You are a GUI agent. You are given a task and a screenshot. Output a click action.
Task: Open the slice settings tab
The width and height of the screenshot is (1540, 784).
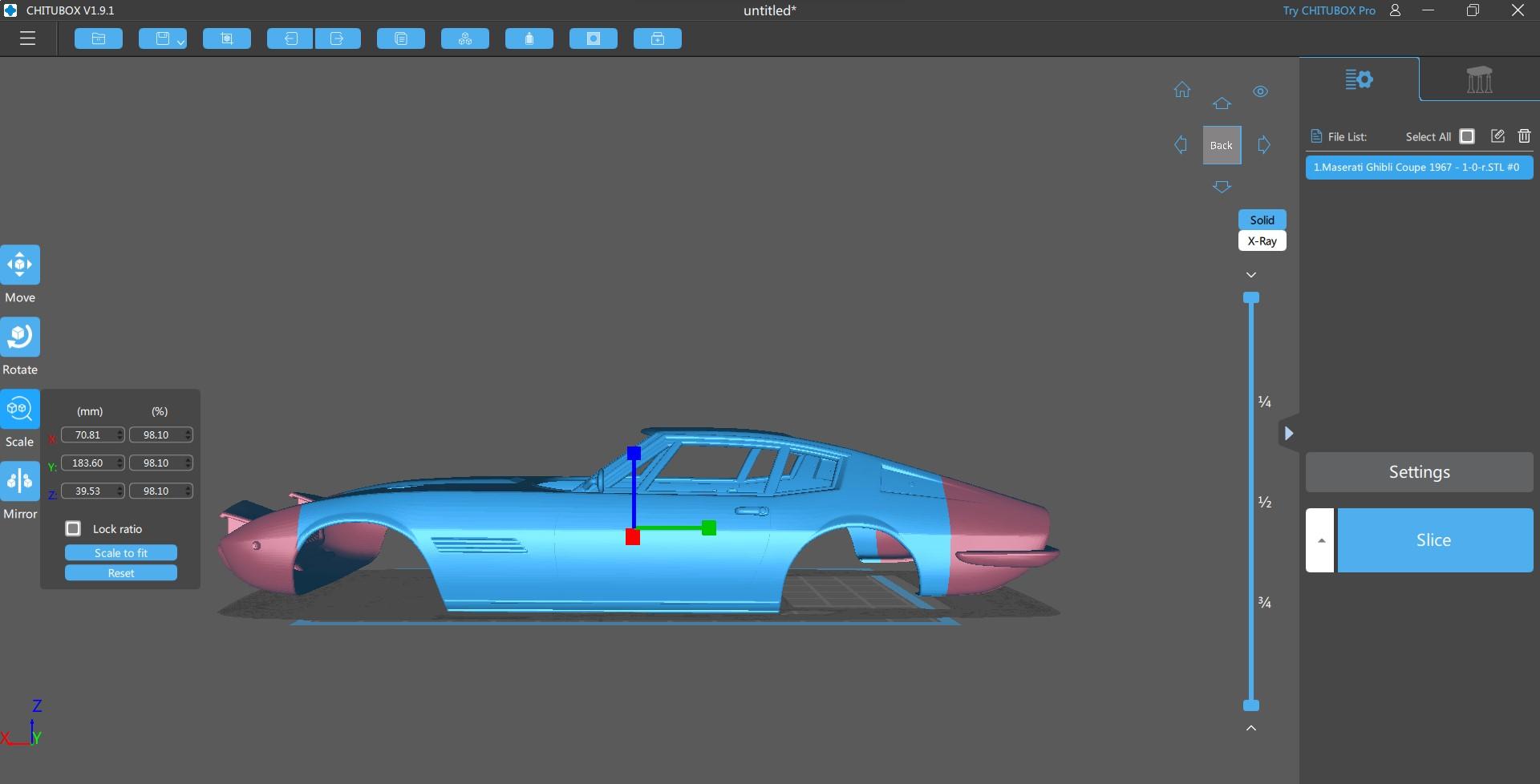click(x=1359, y=79)
